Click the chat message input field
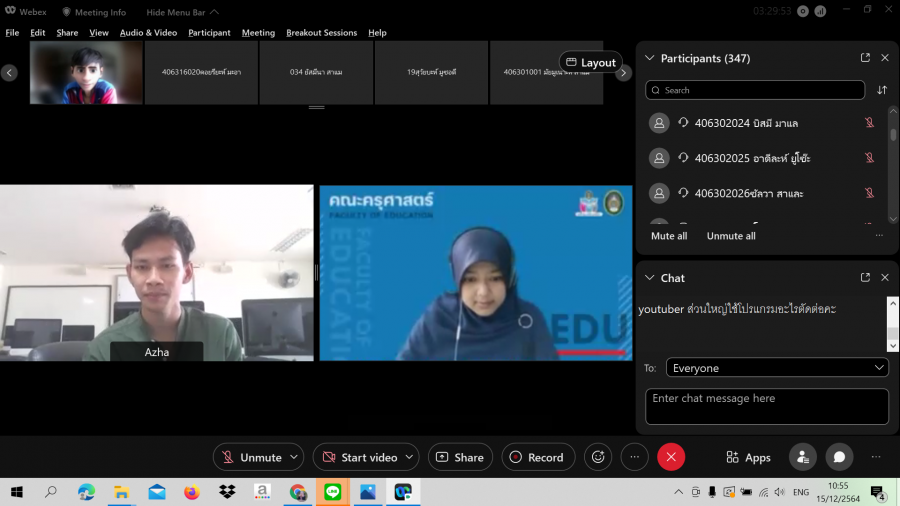 [766, 406]
